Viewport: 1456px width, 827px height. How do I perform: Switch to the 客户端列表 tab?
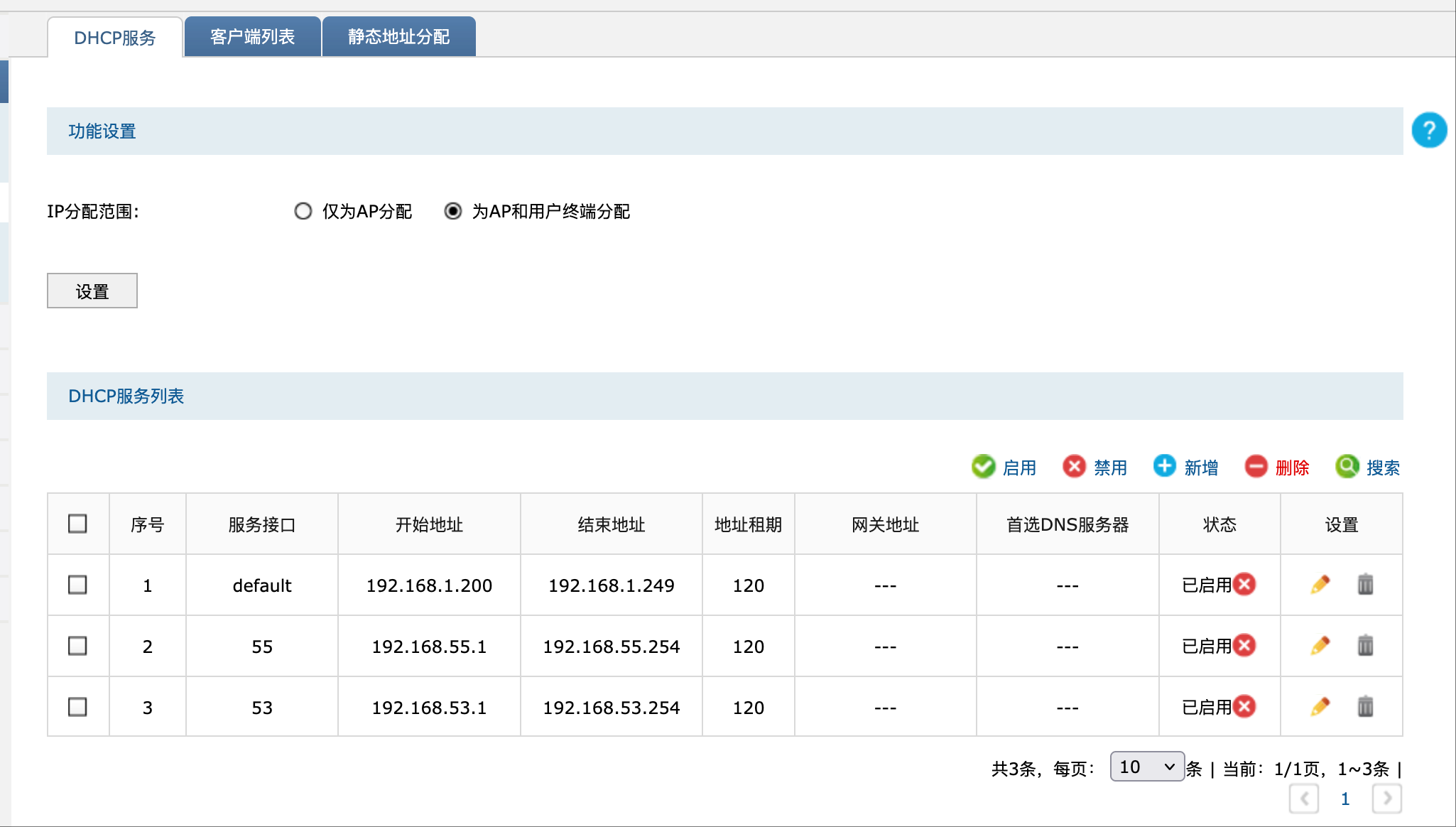(252, 36)
